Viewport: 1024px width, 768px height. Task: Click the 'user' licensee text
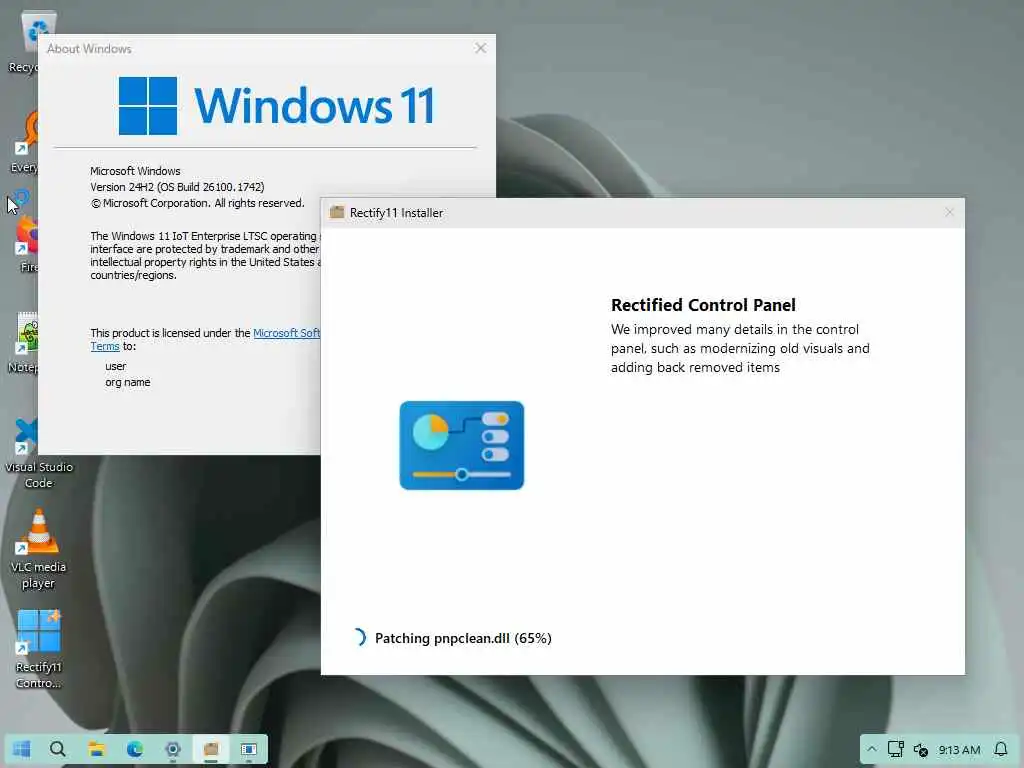pos(116,366)
